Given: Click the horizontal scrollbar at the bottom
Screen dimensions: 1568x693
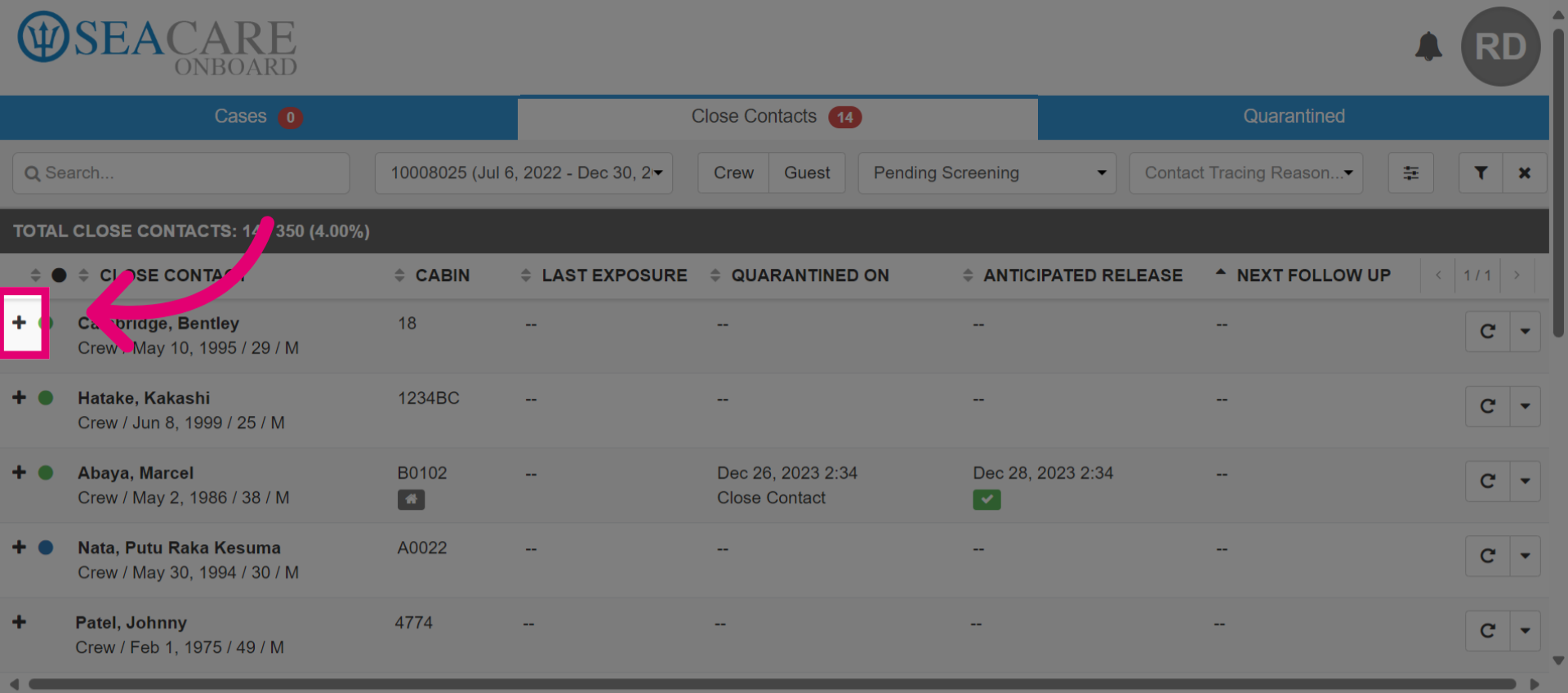Looking at the screenshot, I should [772, 684].
